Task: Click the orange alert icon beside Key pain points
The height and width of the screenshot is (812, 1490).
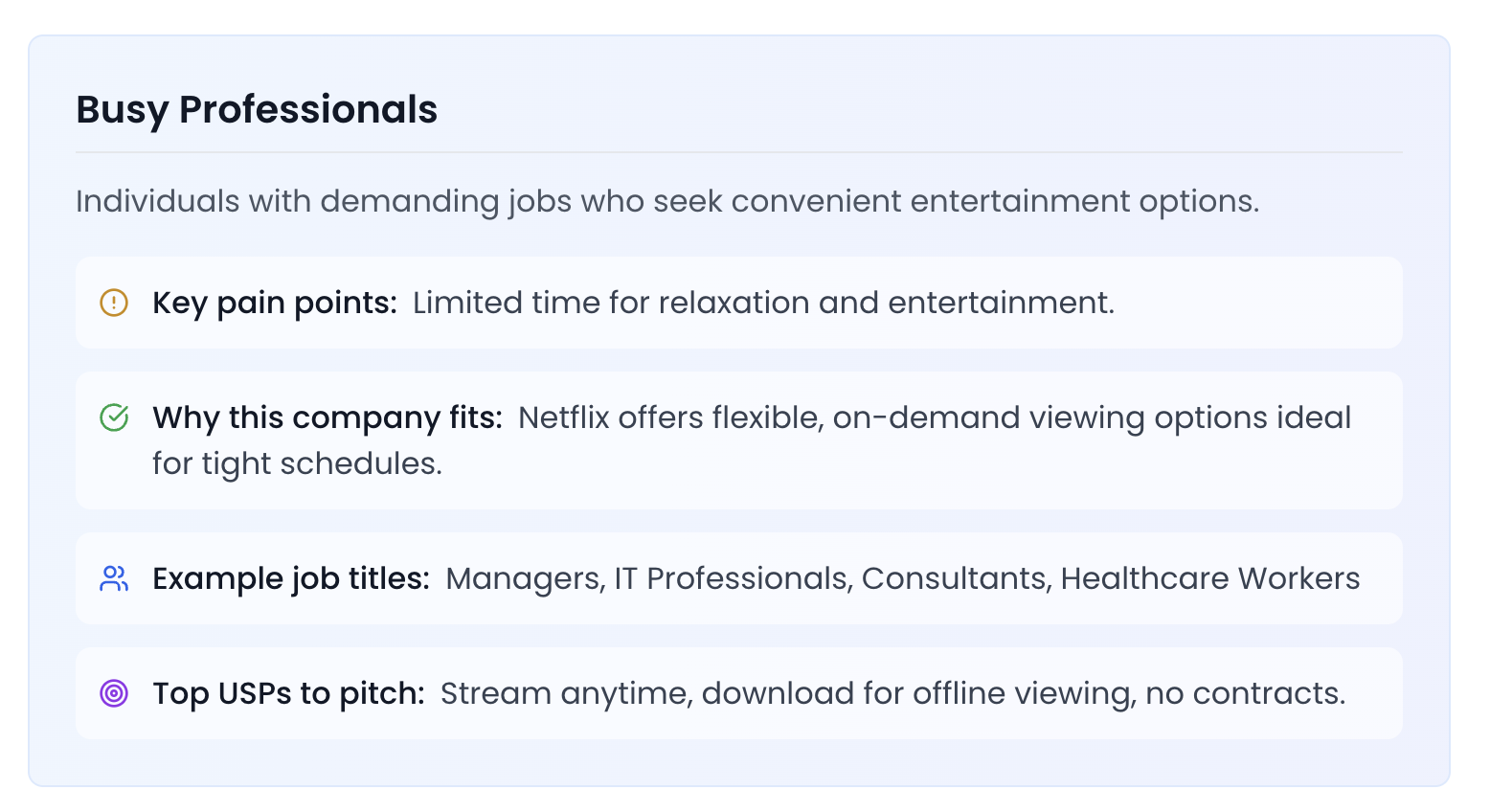Action: tap(114, 304)
